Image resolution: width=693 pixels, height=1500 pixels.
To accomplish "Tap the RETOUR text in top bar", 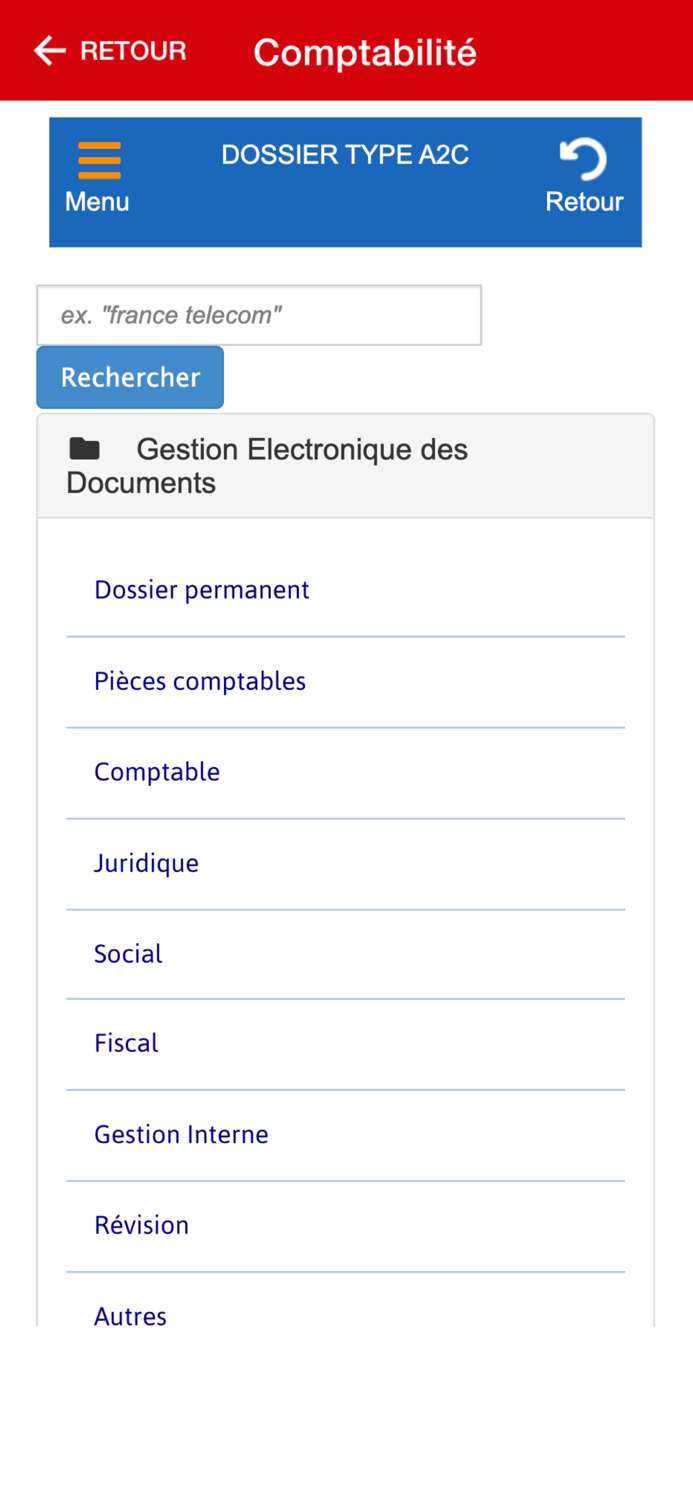I will tap(133, 51).
